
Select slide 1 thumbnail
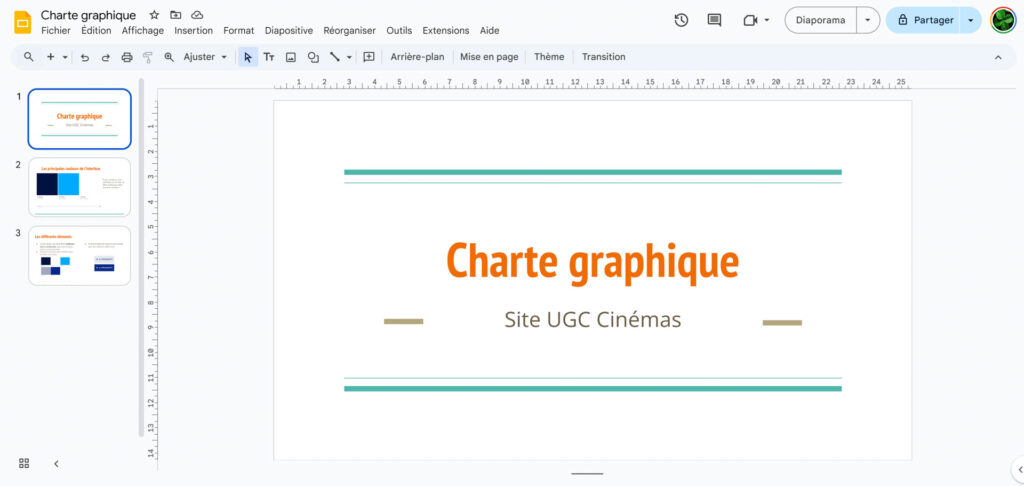point(80,119)
